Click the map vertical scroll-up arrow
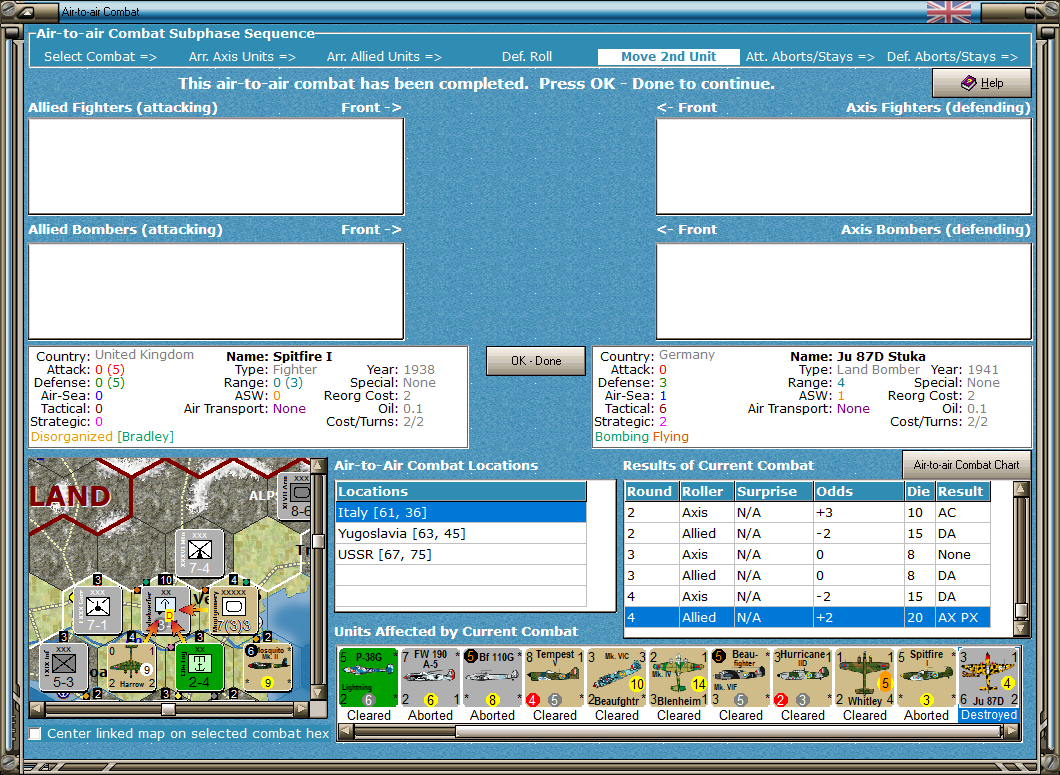This screenshot has width=1060, height=775. click(318, 467)
